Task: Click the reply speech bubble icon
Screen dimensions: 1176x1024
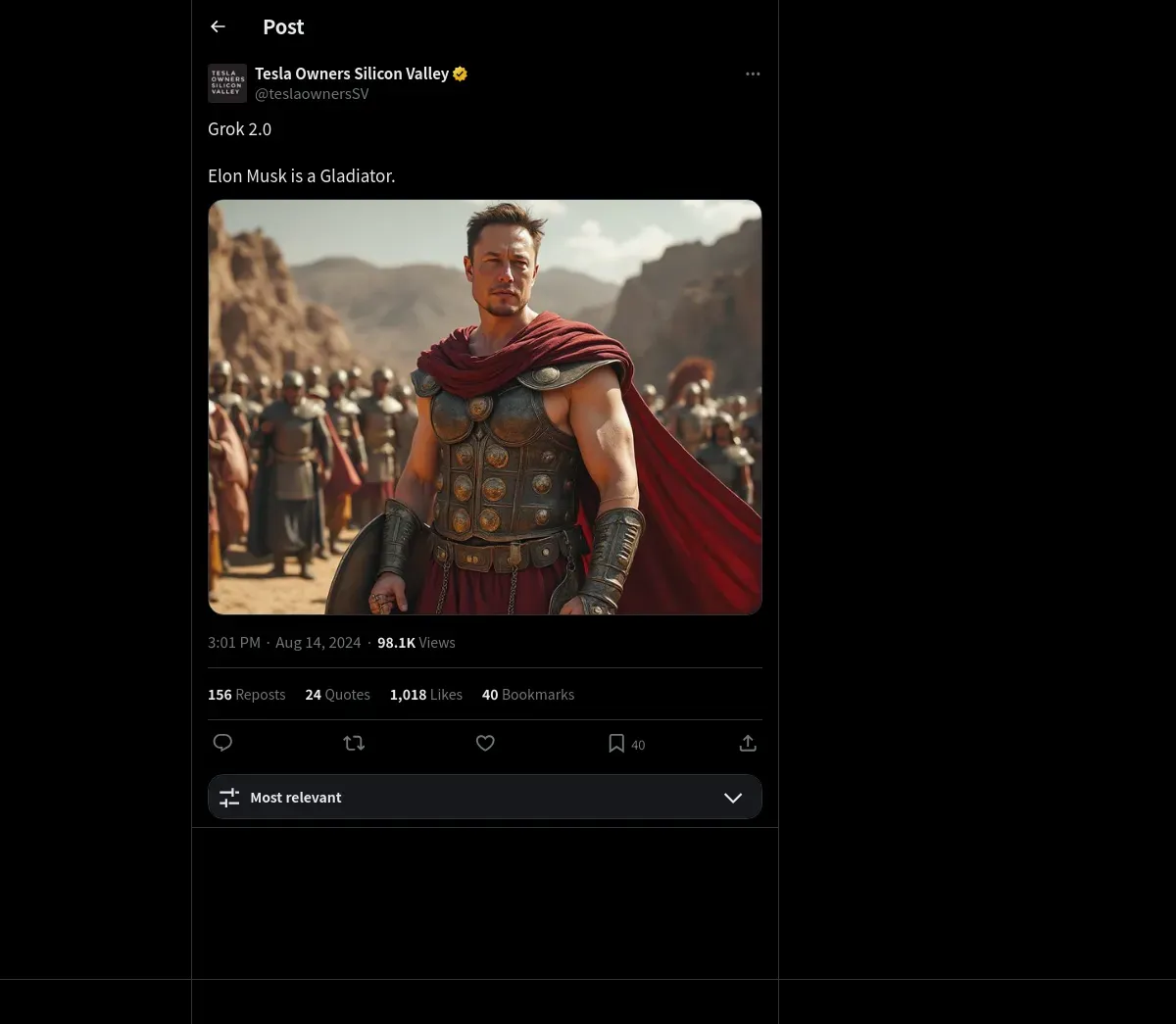Action: tap(222, 744)
